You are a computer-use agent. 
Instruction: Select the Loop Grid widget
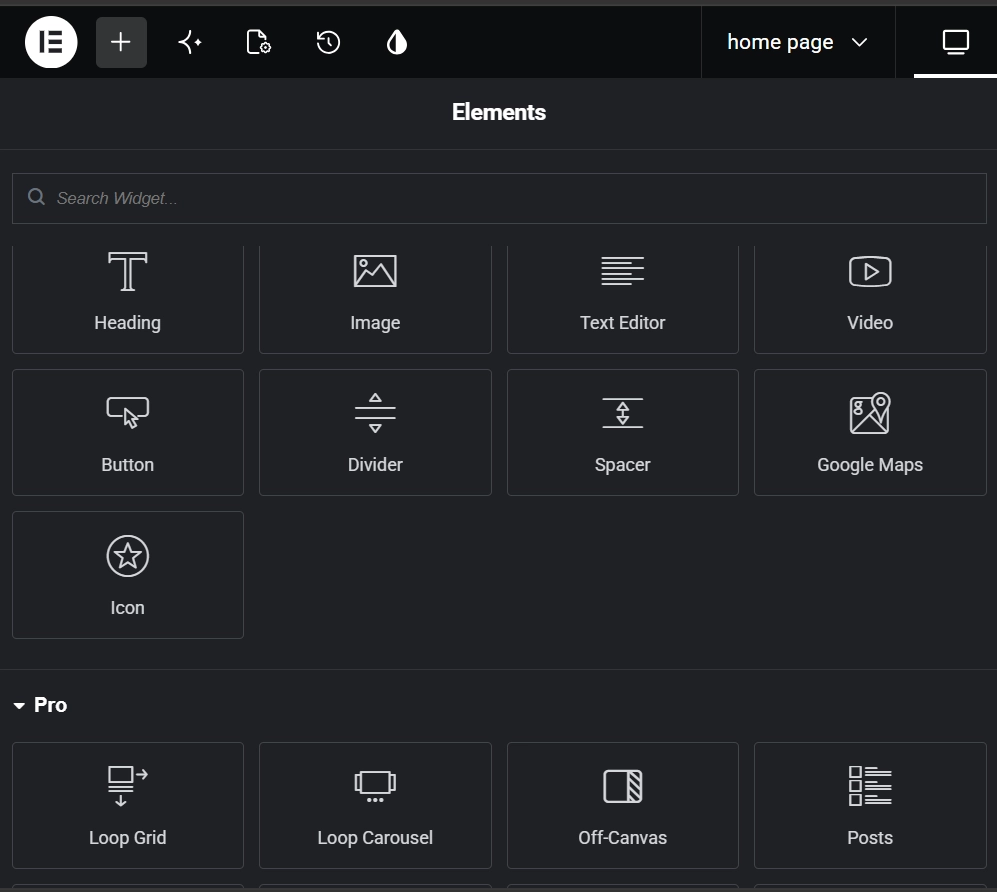[x=128, y=805]
